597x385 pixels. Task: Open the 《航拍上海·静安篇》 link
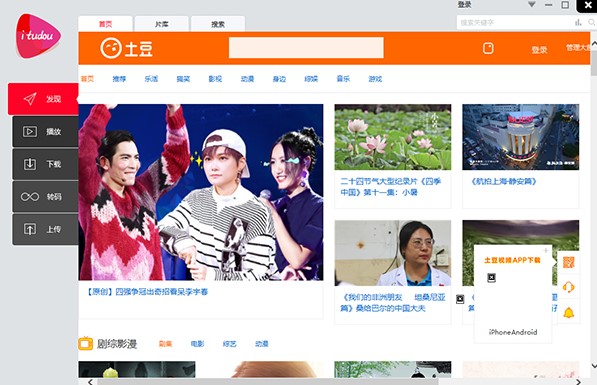[x=503, y=182]
